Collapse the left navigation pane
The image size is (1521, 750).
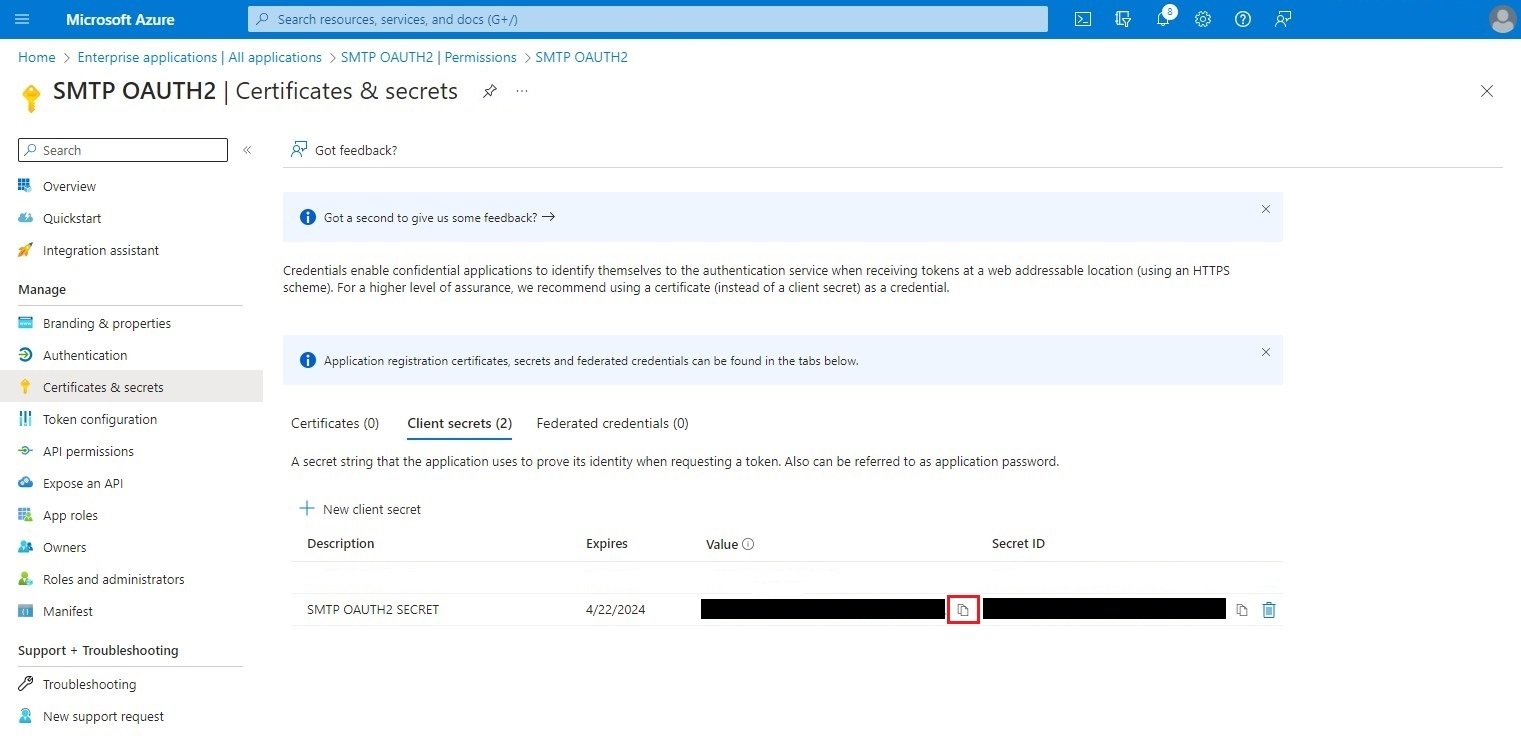click(x=247, y=150)
